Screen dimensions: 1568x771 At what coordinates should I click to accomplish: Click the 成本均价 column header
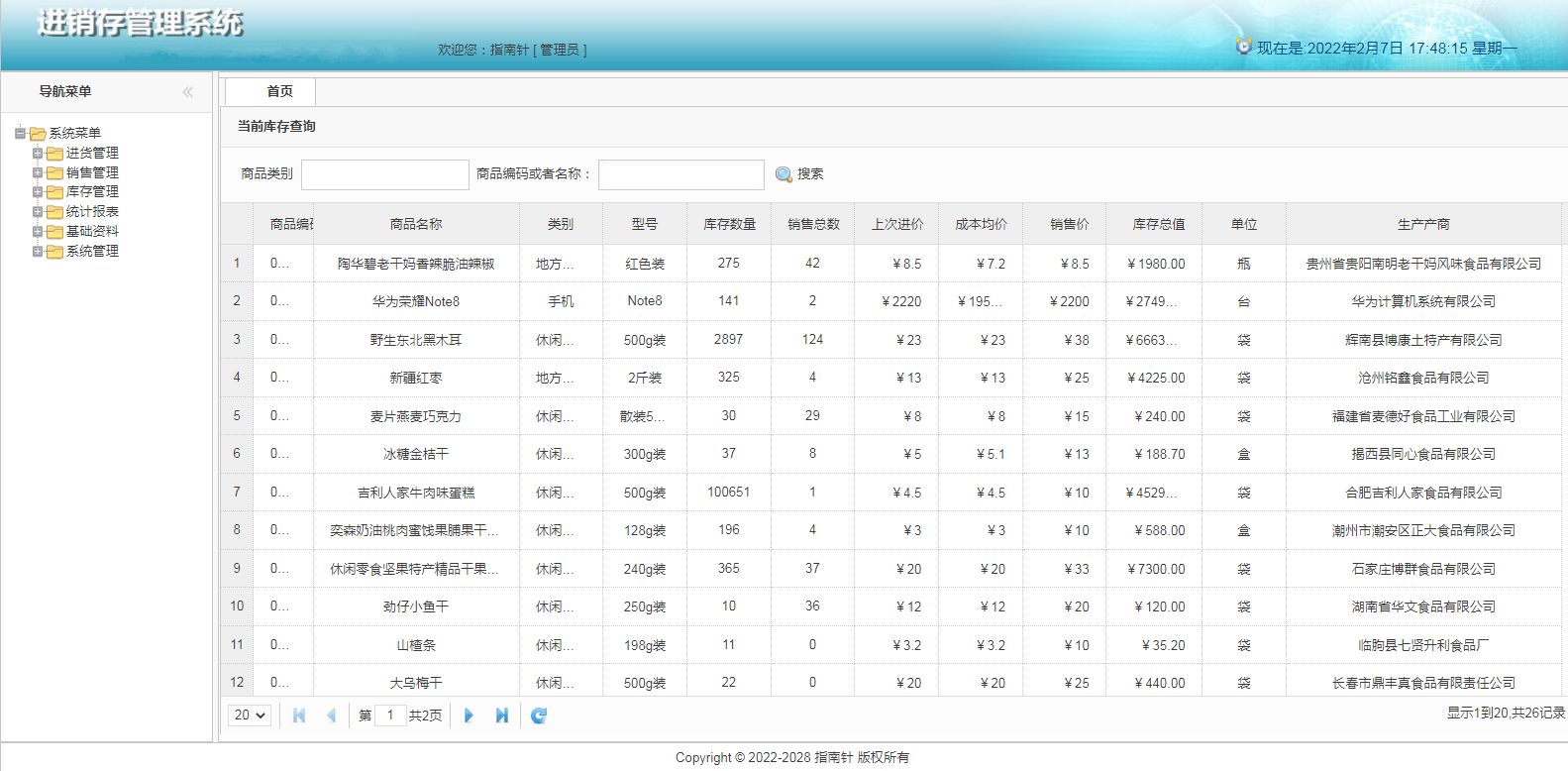pyautogui.click(x=981, y=225)
